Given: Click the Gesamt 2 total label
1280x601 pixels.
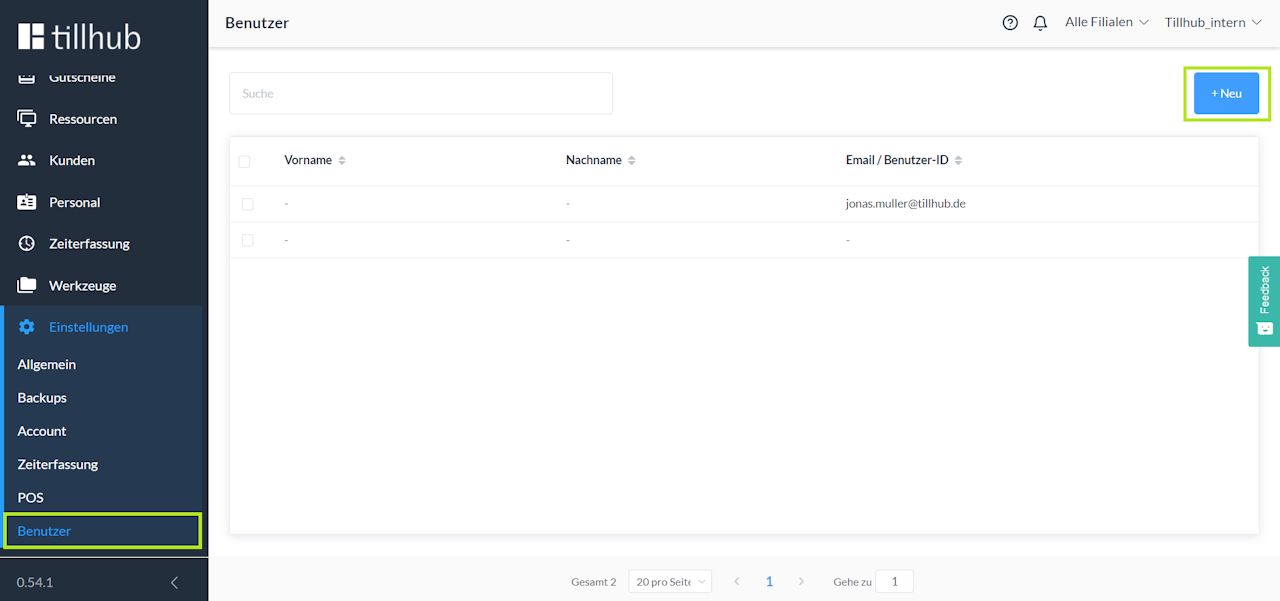Looking at the screenshot, I should pos(594,582).
